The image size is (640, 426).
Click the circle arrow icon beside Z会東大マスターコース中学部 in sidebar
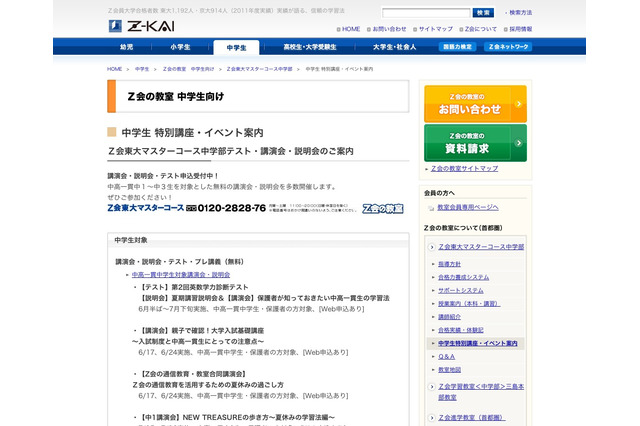pyautogui.click(x=431, y=247)
